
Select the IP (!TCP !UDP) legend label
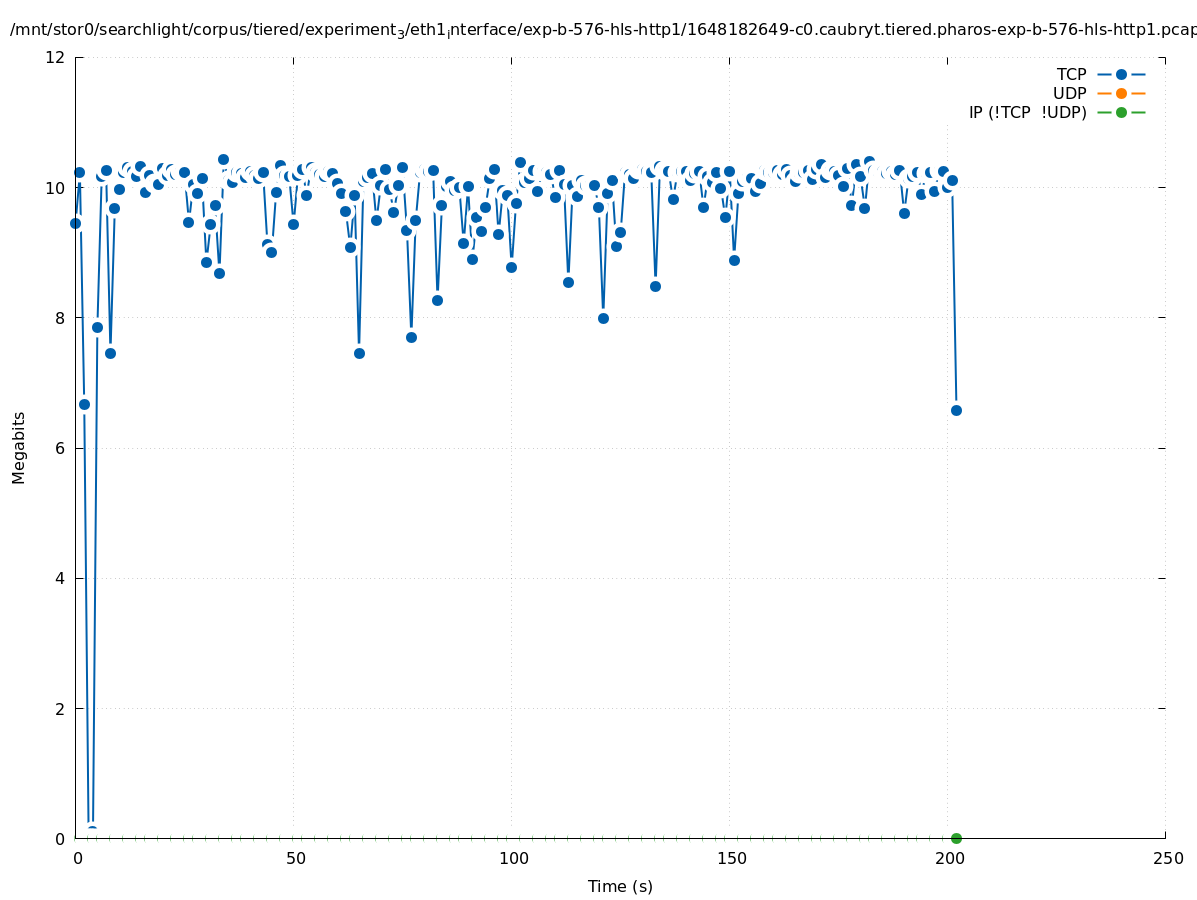(1027, 112)
